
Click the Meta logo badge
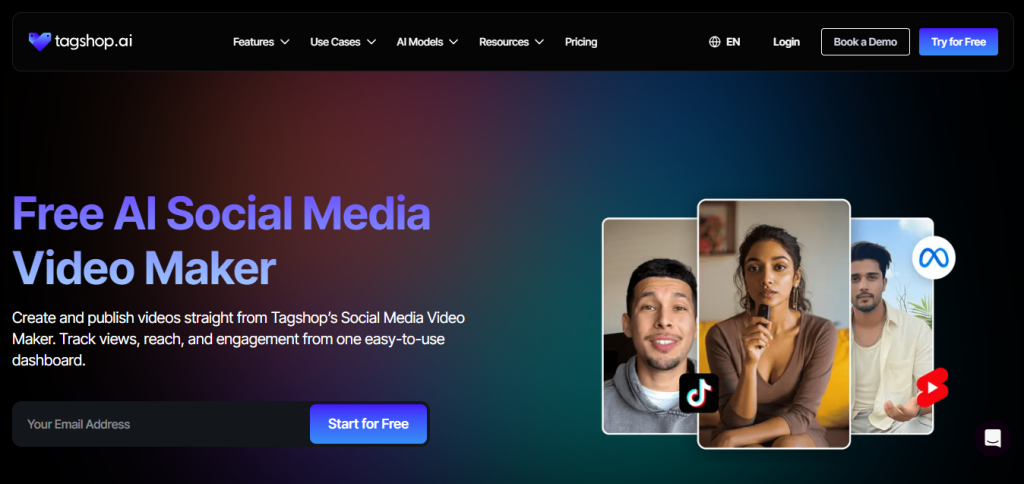tap(933, 258)
